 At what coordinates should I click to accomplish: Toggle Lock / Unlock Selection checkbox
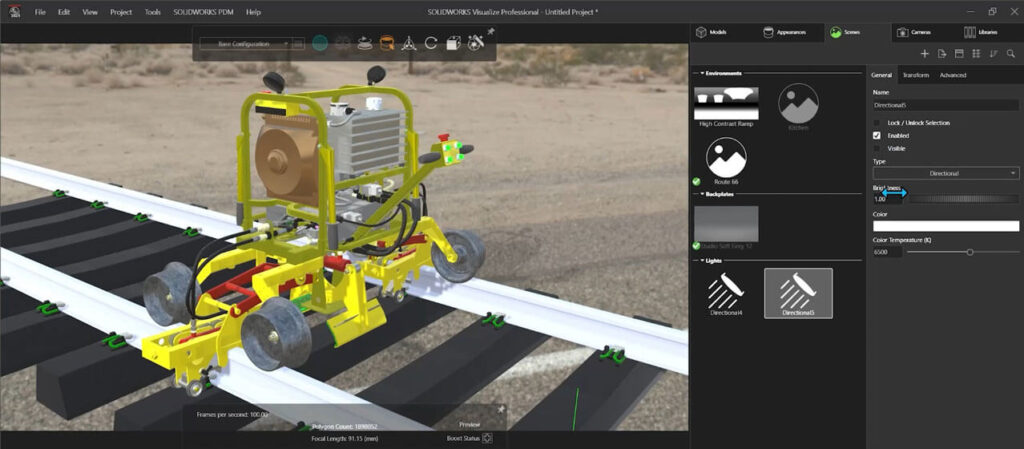[877, 123]
